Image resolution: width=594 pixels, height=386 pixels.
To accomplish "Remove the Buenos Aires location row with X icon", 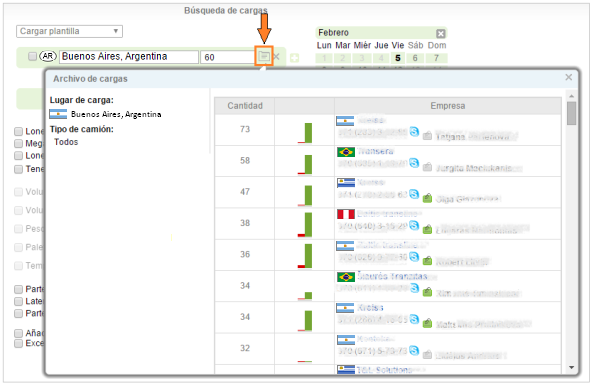I will [x=277, y=57].
